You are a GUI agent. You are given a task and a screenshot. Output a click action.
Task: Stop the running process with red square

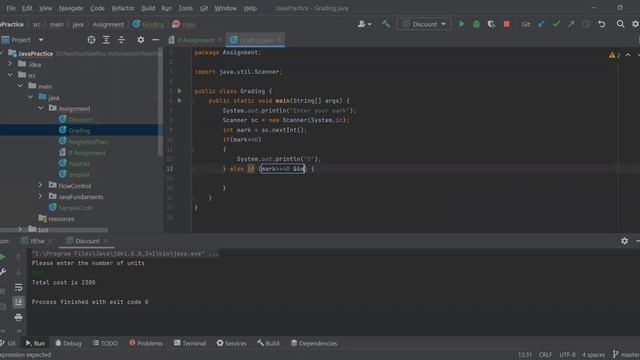pos(507,24)
